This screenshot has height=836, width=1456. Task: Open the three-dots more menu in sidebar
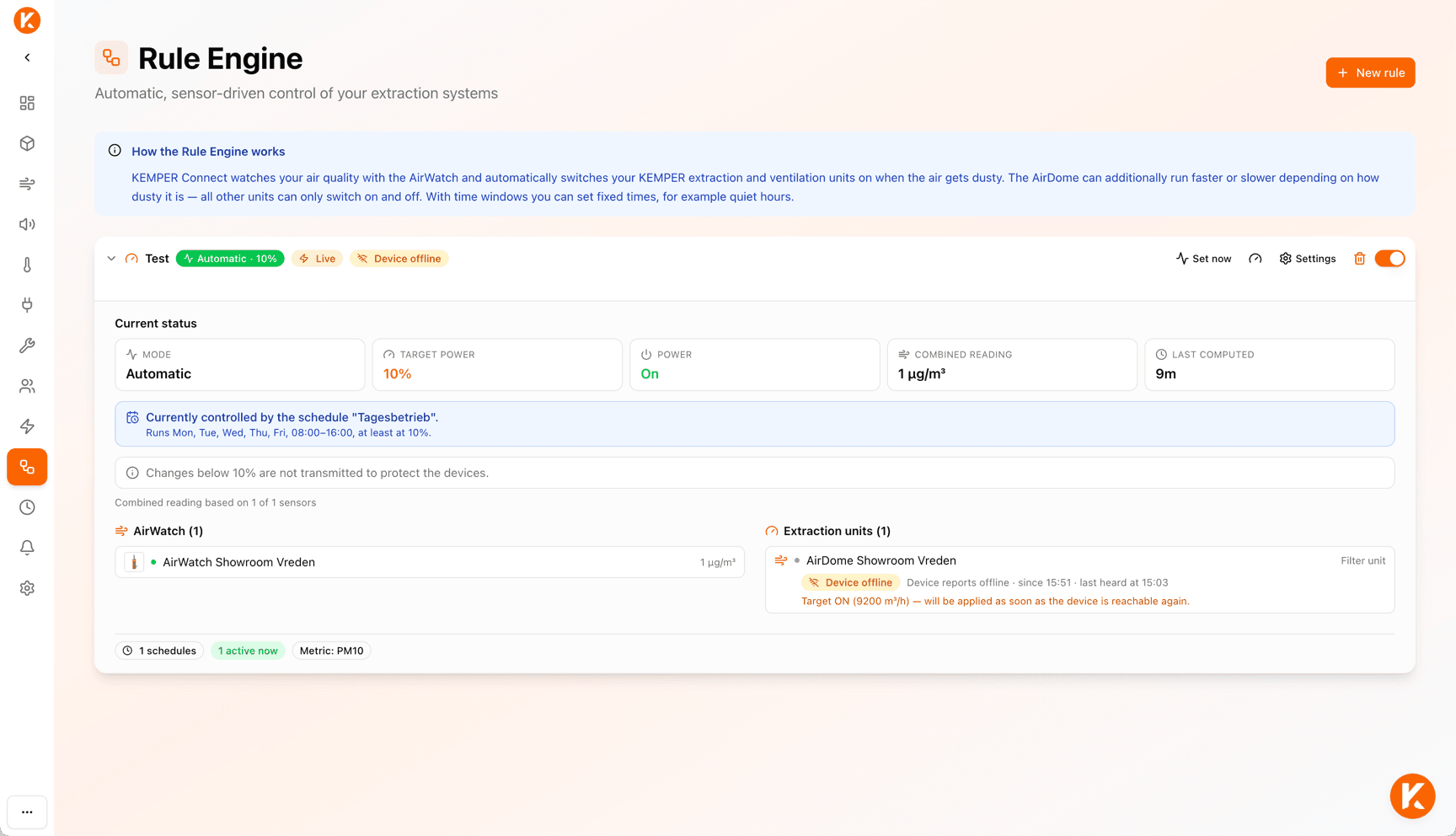(x=27, y=812)
